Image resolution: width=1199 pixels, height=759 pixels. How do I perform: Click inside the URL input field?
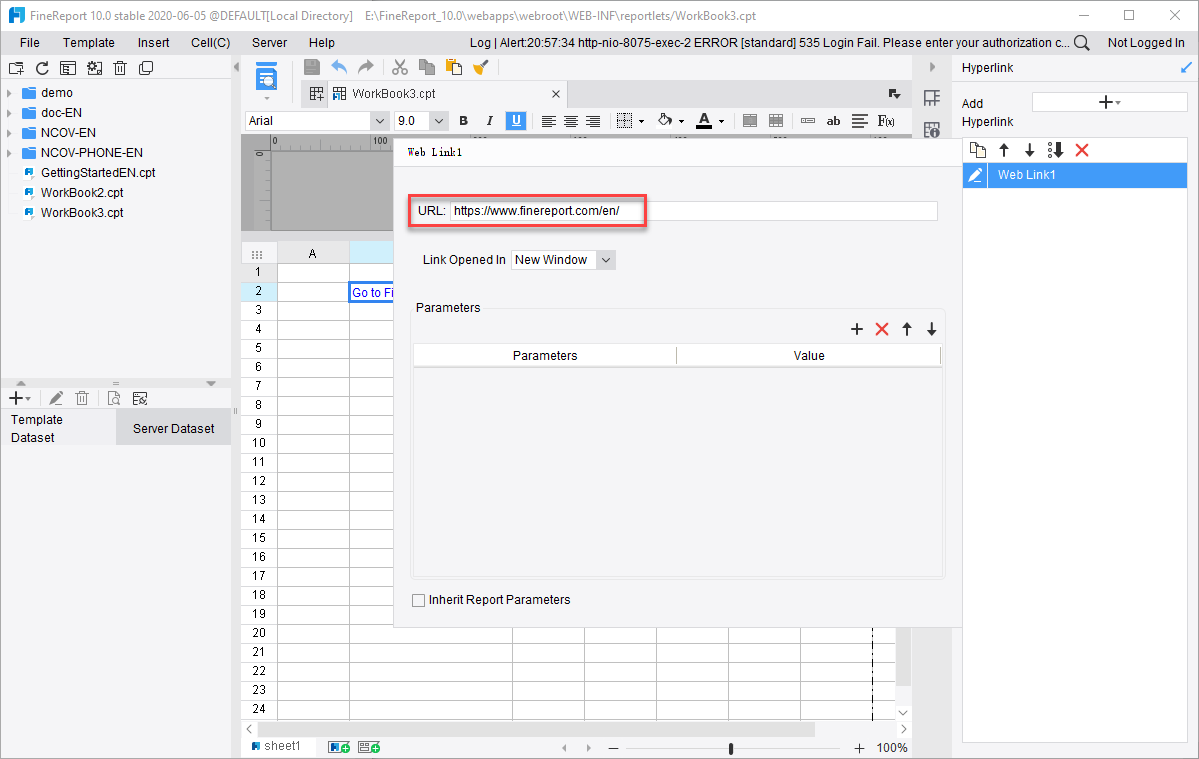tap(690, 211)
